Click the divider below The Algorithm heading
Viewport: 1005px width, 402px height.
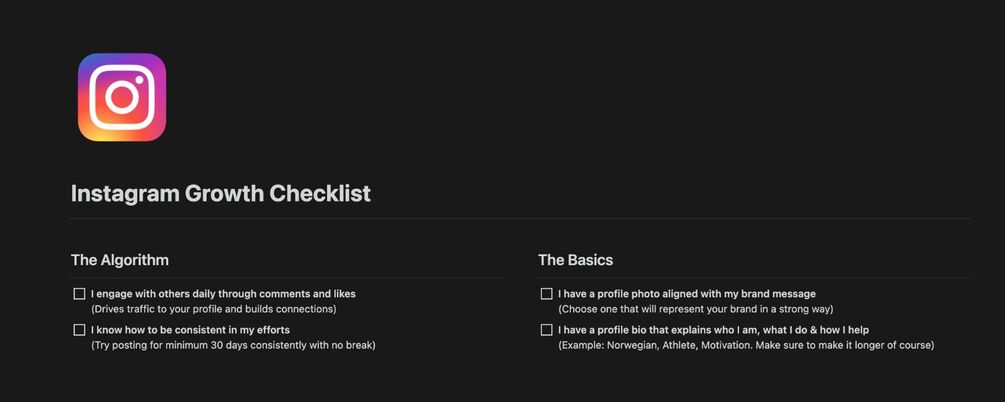click(286, 277)
